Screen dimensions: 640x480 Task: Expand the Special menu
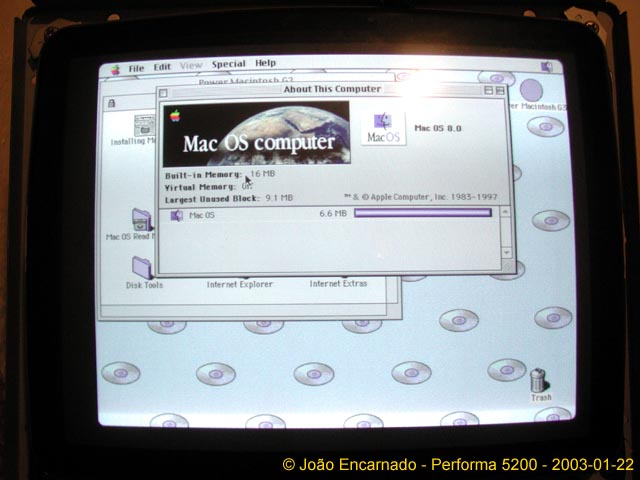click(228, 64)
